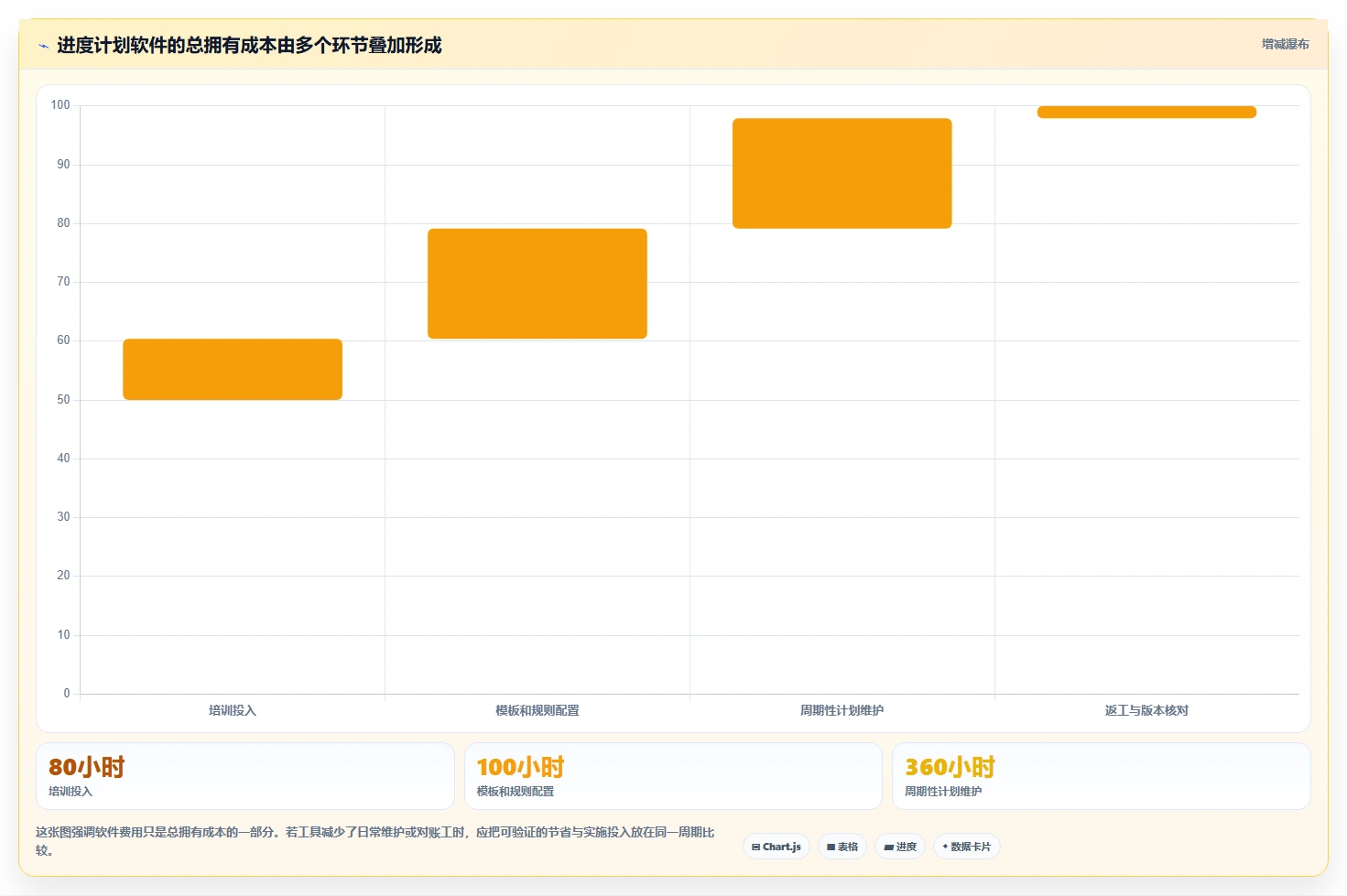Click the 100小时 stat value

(520, 767)
